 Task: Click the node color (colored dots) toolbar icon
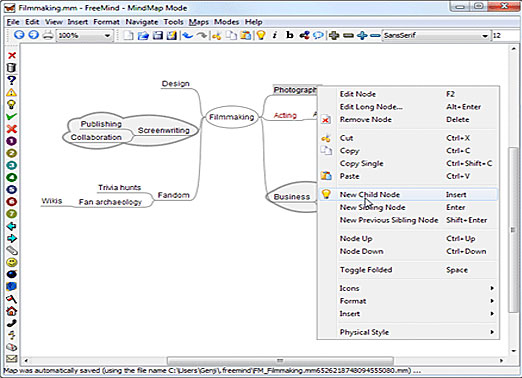[x=304, y=35]
